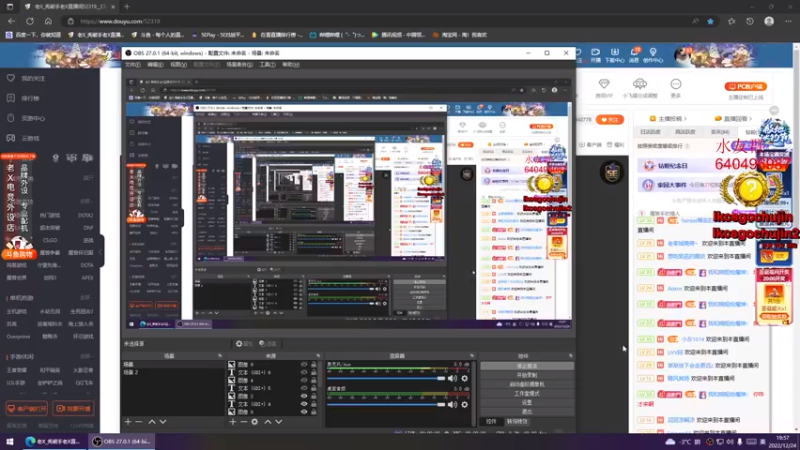Image resolution: width=800 pixels, height=450 pixels.
Task: Click the 停止推流 button
Action: pos(527,366)
